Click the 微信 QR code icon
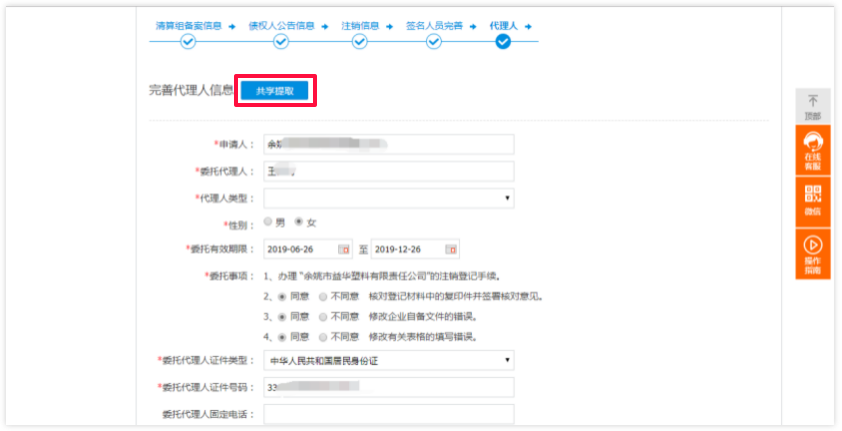Viewport: 842px width, 431px height. (812, 199)
